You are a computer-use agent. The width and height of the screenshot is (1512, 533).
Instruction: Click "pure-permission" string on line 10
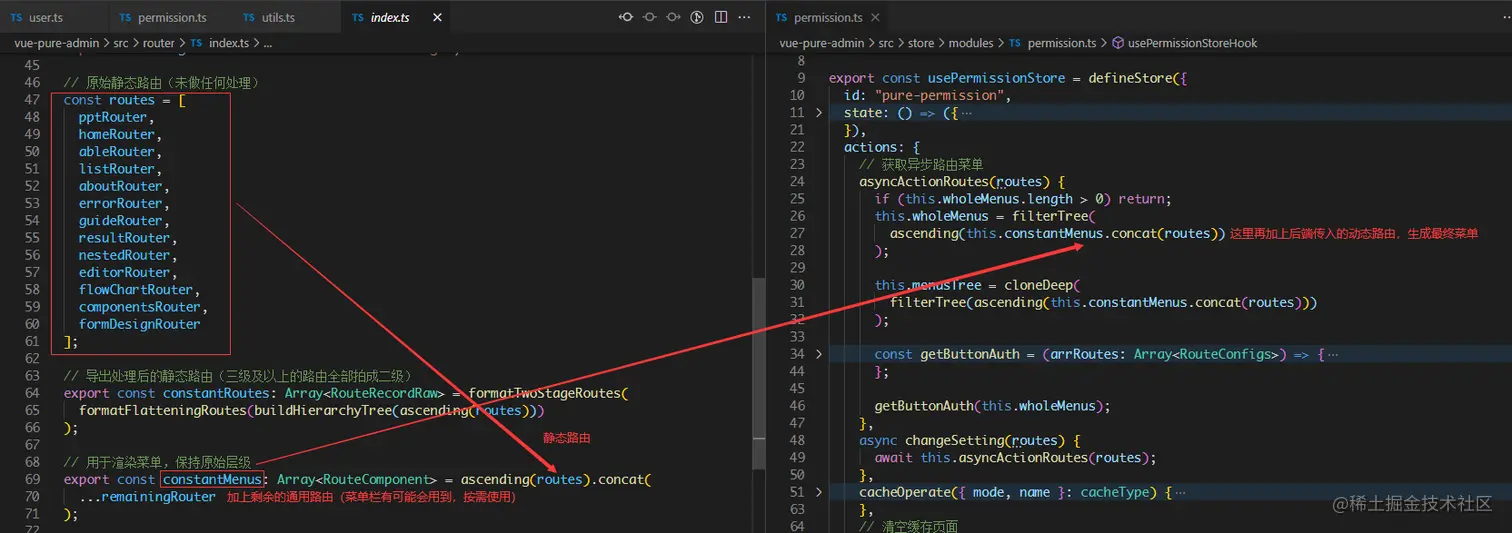click(x=941, y=95)
